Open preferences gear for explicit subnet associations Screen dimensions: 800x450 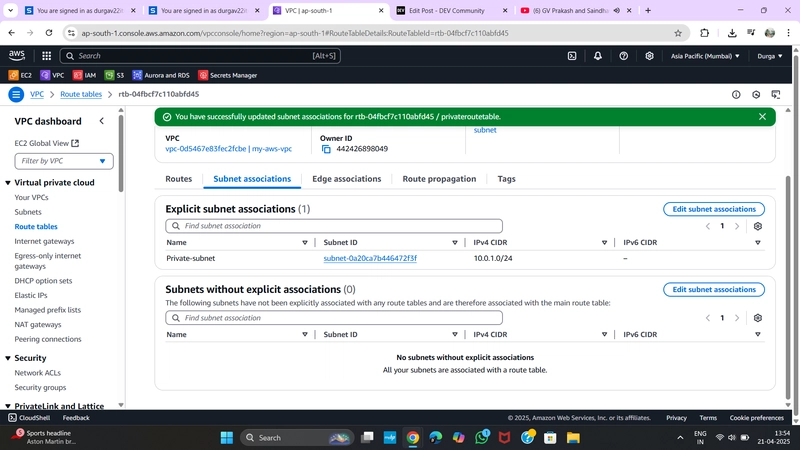758,226
